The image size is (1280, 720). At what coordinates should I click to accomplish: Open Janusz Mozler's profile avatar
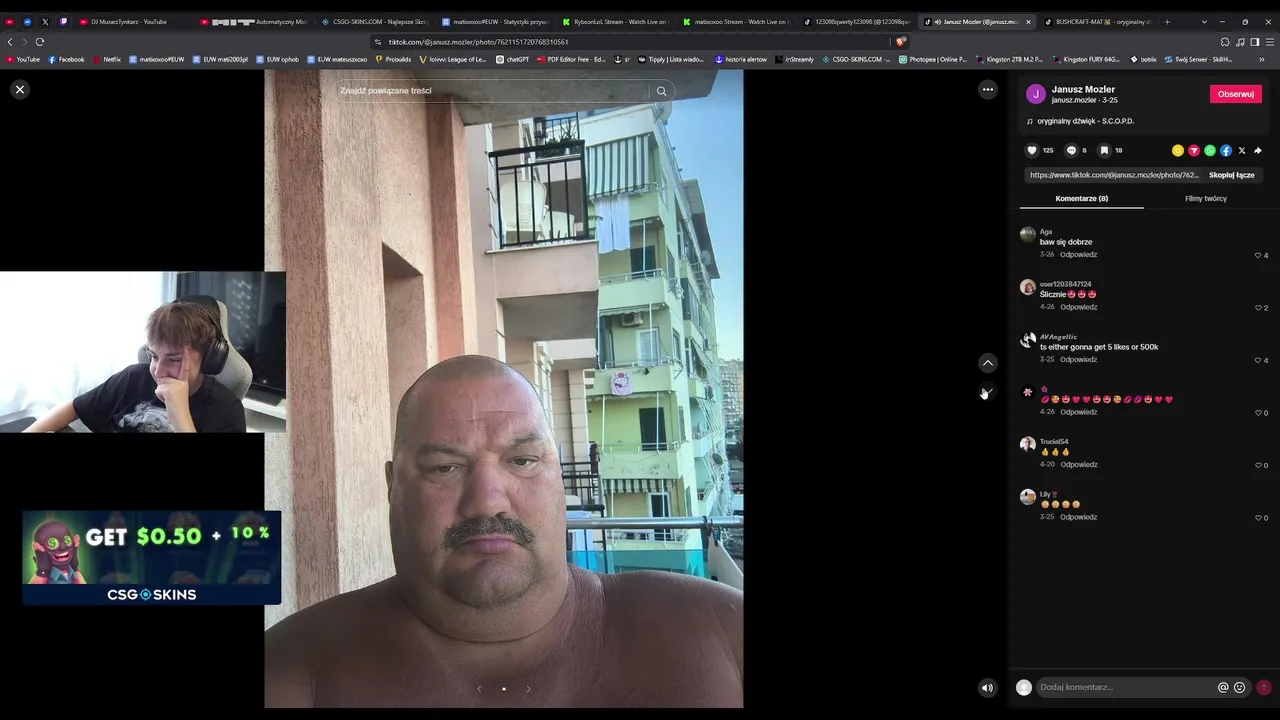pos(1036,94)
